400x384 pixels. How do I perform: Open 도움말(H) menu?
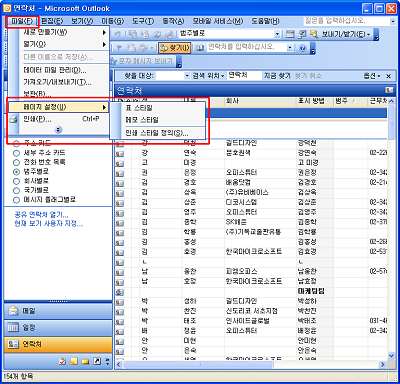click(265, 21)
